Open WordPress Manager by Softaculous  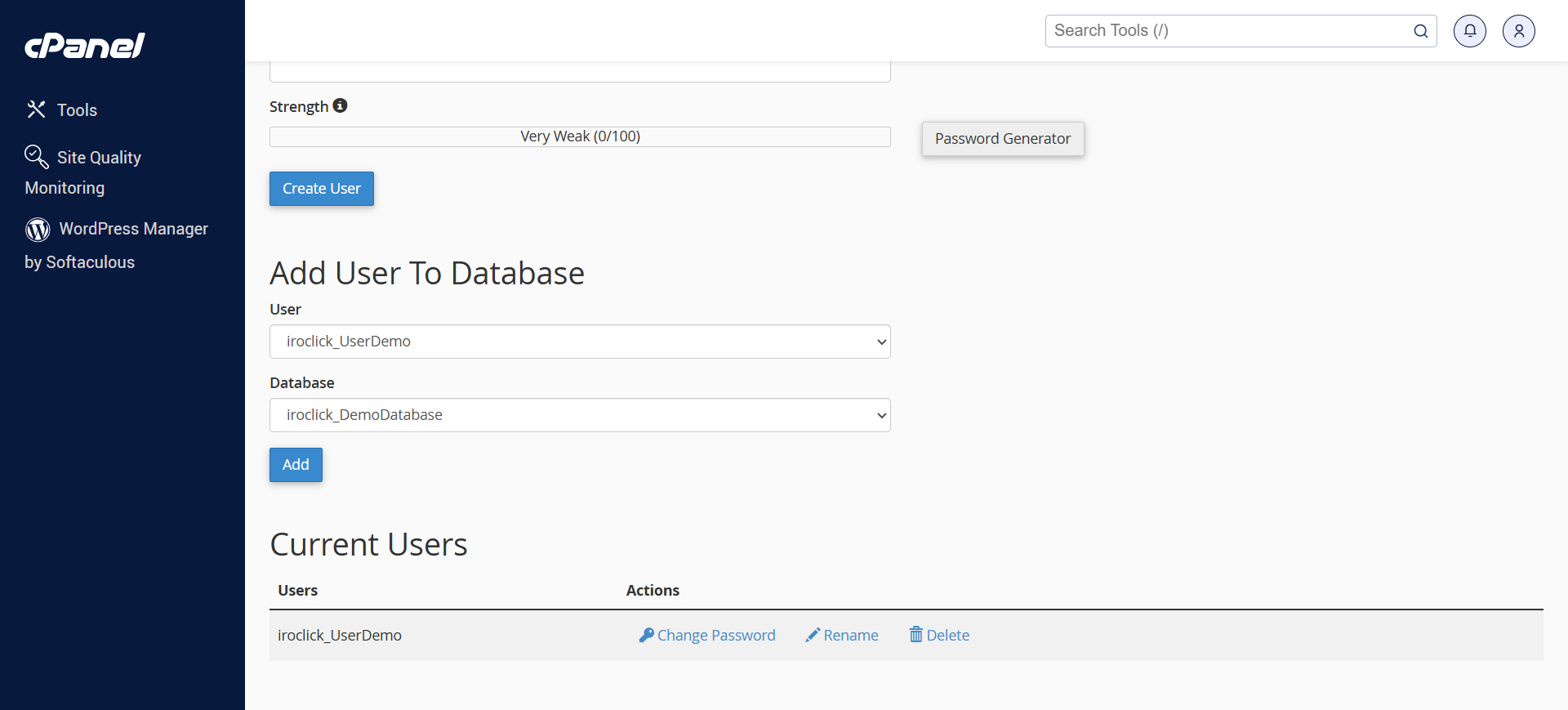coord(133,230)
